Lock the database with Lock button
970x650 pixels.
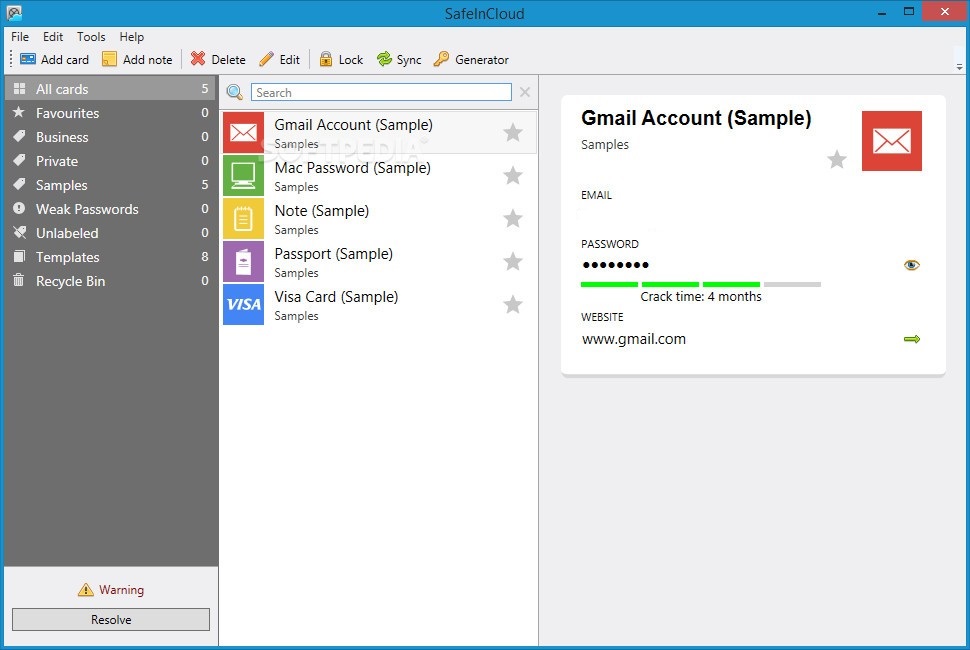tap(341, 59)
